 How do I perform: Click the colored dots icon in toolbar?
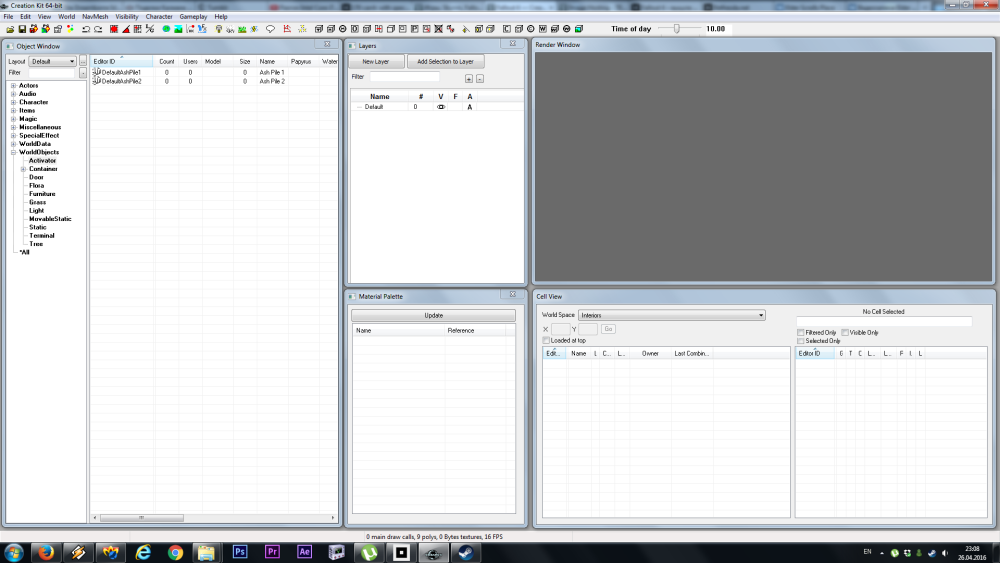click(70, 29)
